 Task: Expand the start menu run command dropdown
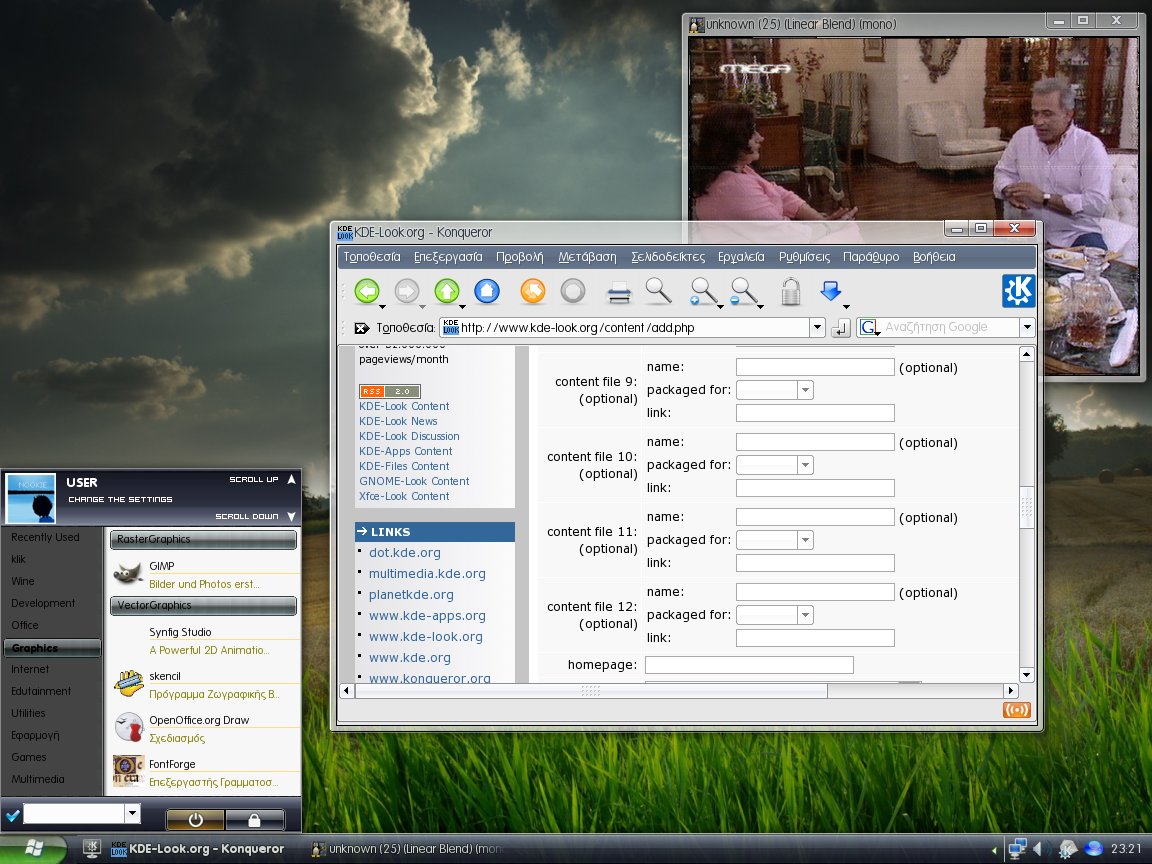click(132, 813)
